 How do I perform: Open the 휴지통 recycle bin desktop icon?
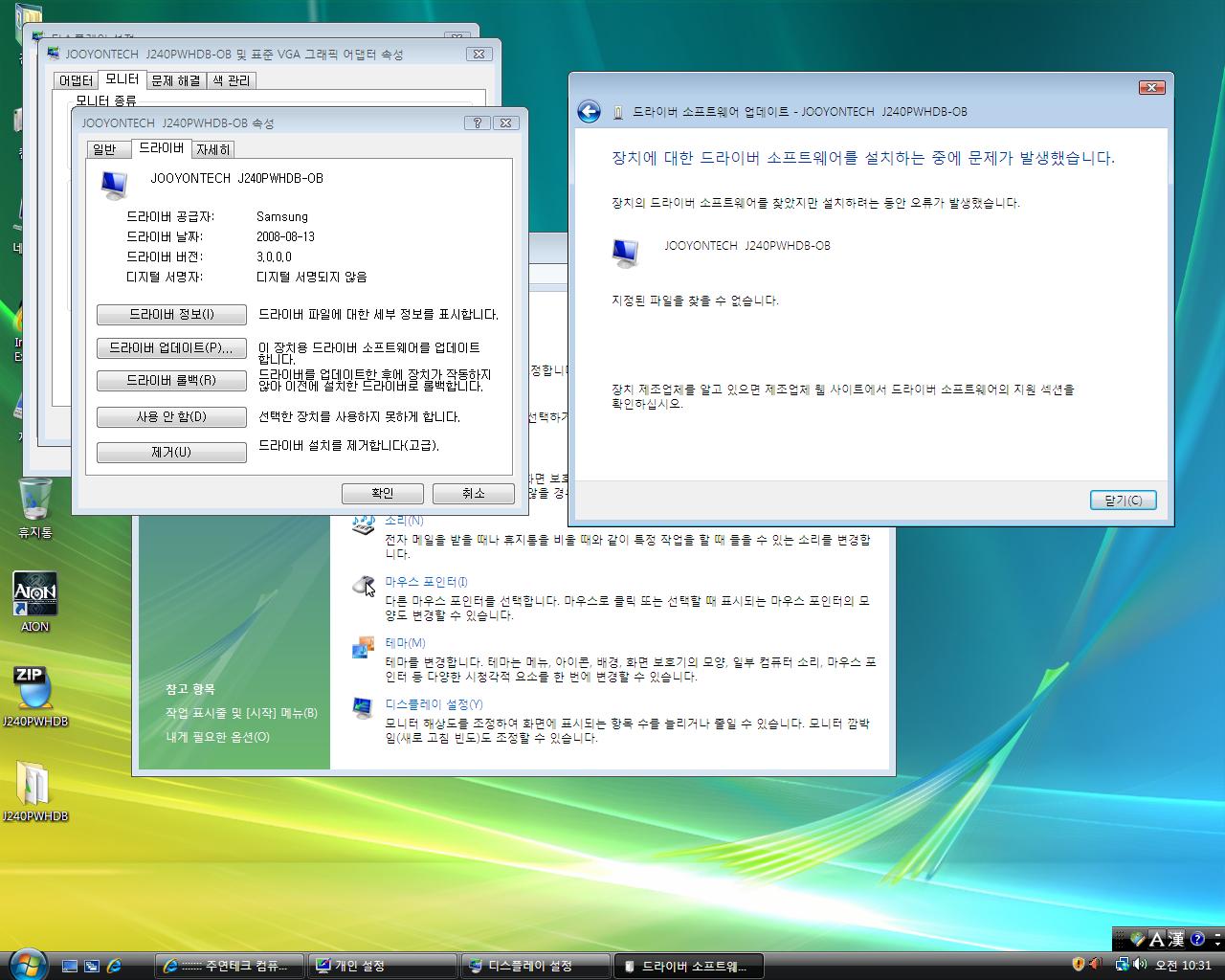(x=35, y=507)
